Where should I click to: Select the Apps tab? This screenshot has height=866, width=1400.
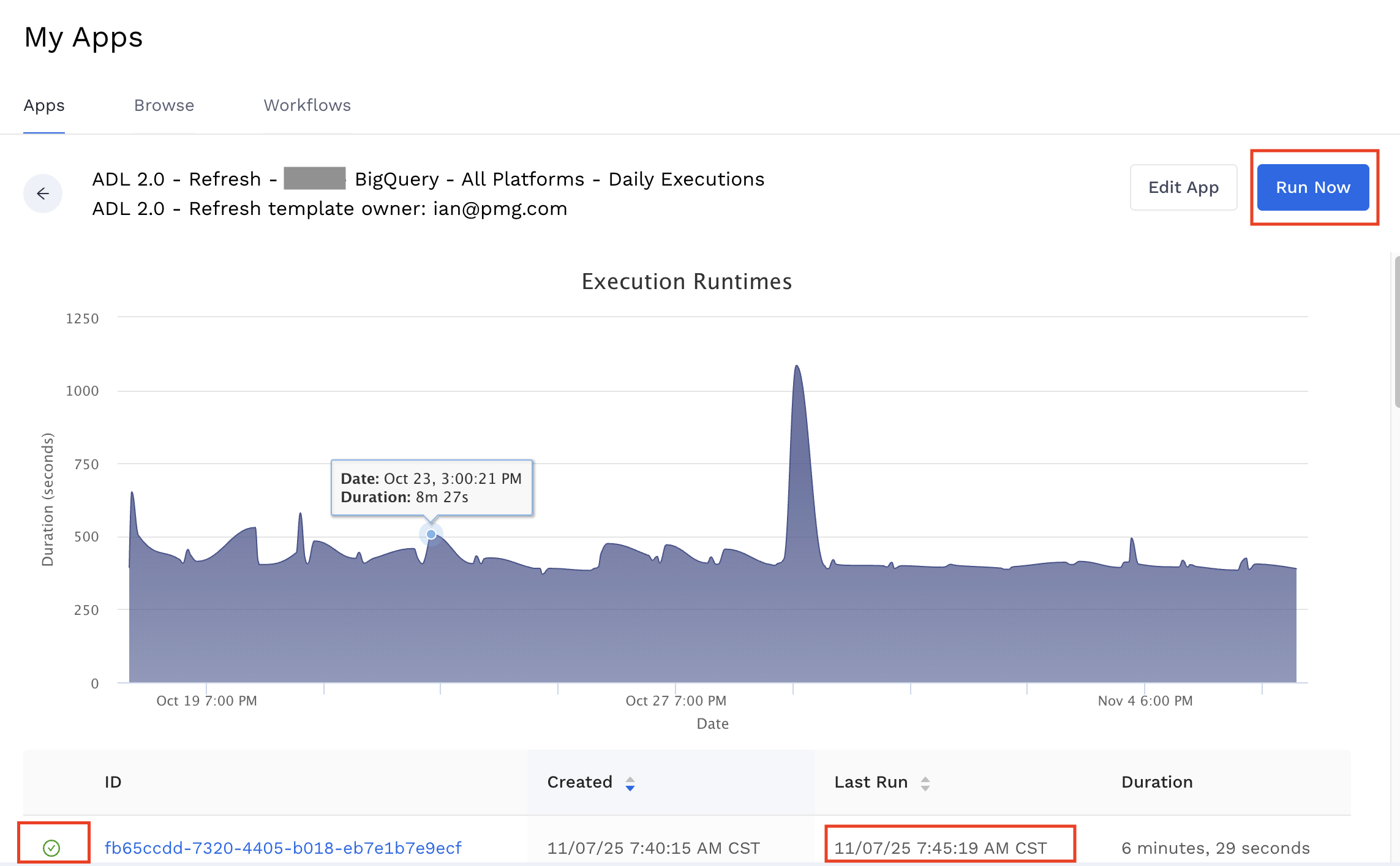(43, 105)
